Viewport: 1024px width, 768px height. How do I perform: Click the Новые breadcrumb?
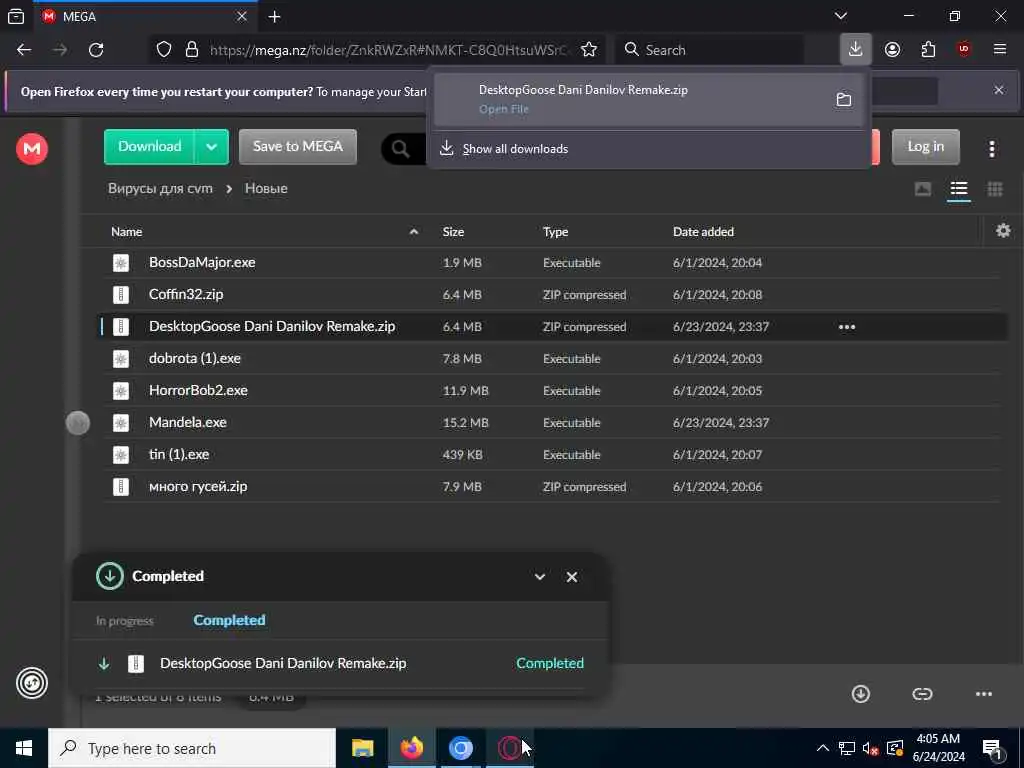coord(266,189)
